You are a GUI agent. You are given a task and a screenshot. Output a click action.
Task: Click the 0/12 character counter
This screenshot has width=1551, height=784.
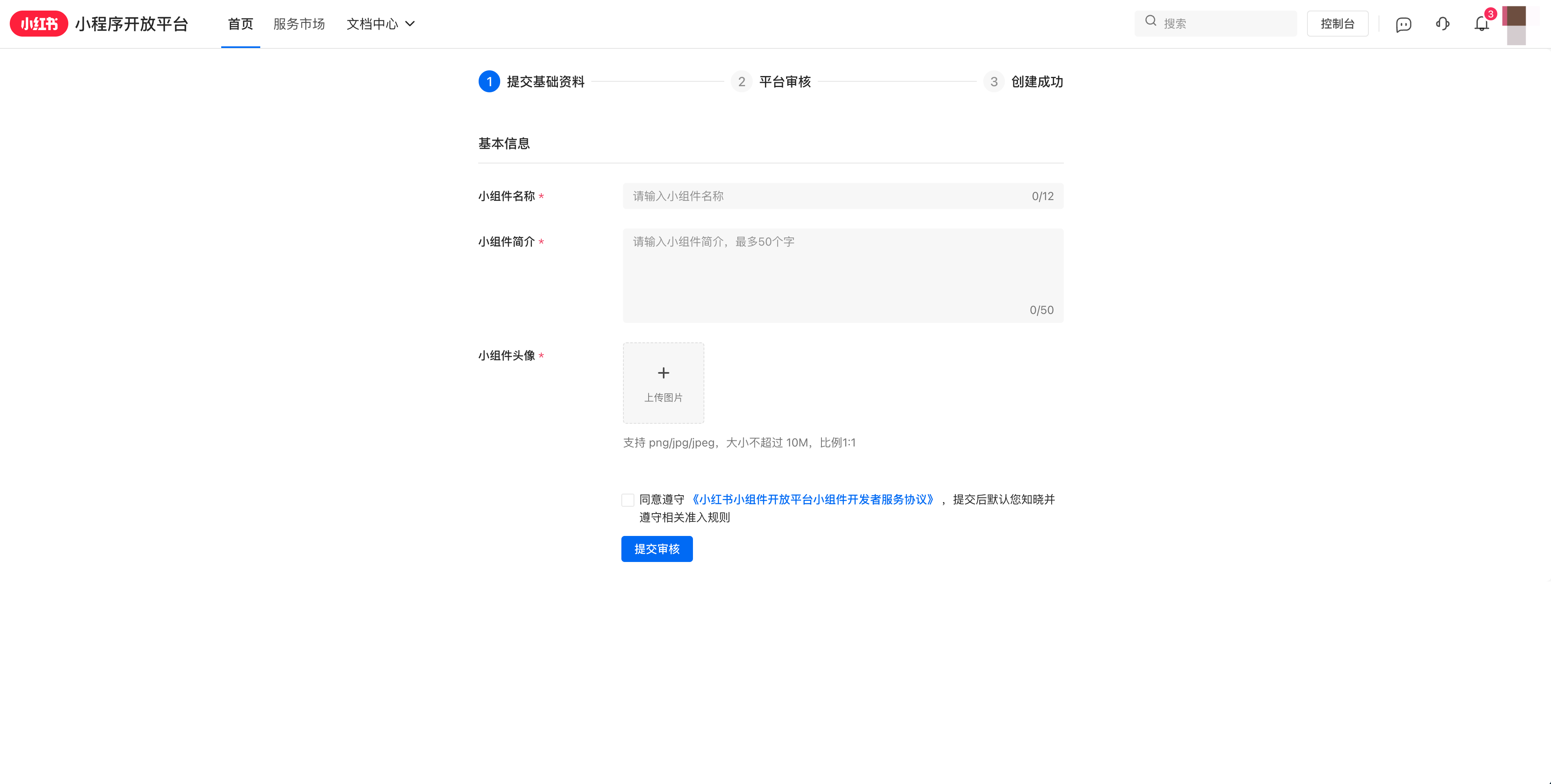pos(1043,196)
